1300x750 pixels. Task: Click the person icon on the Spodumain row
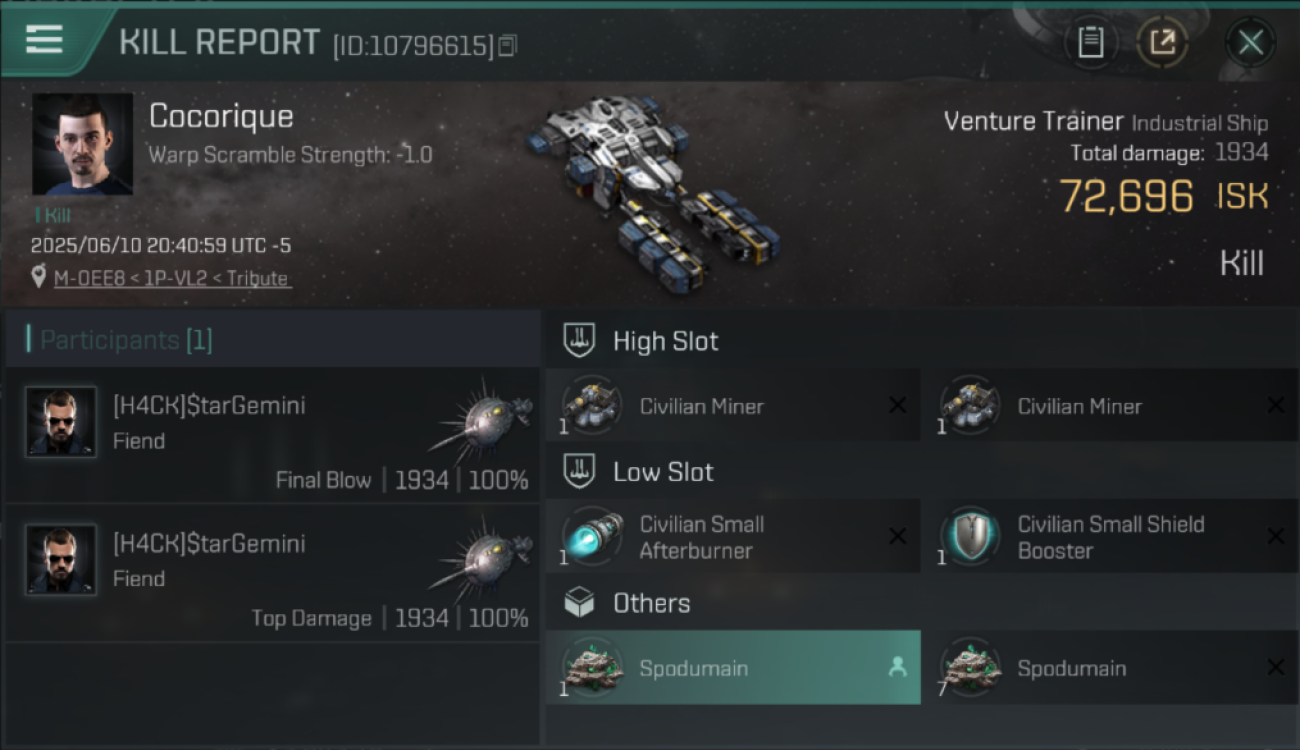point(897,668)
